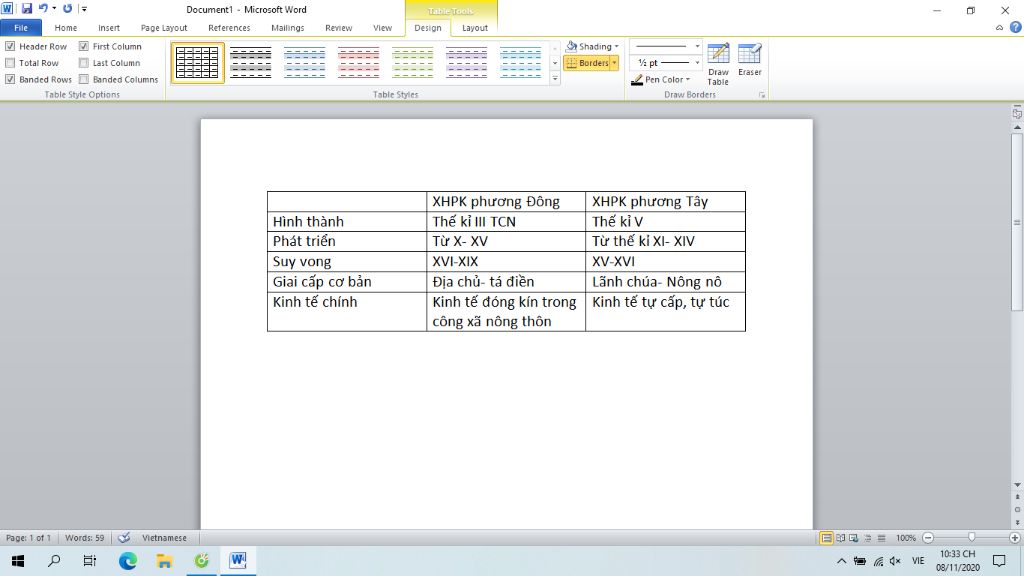Minimize the ribbon using the caret icon
This screenshot has height=576, width=1024.
tap(999, 27)
